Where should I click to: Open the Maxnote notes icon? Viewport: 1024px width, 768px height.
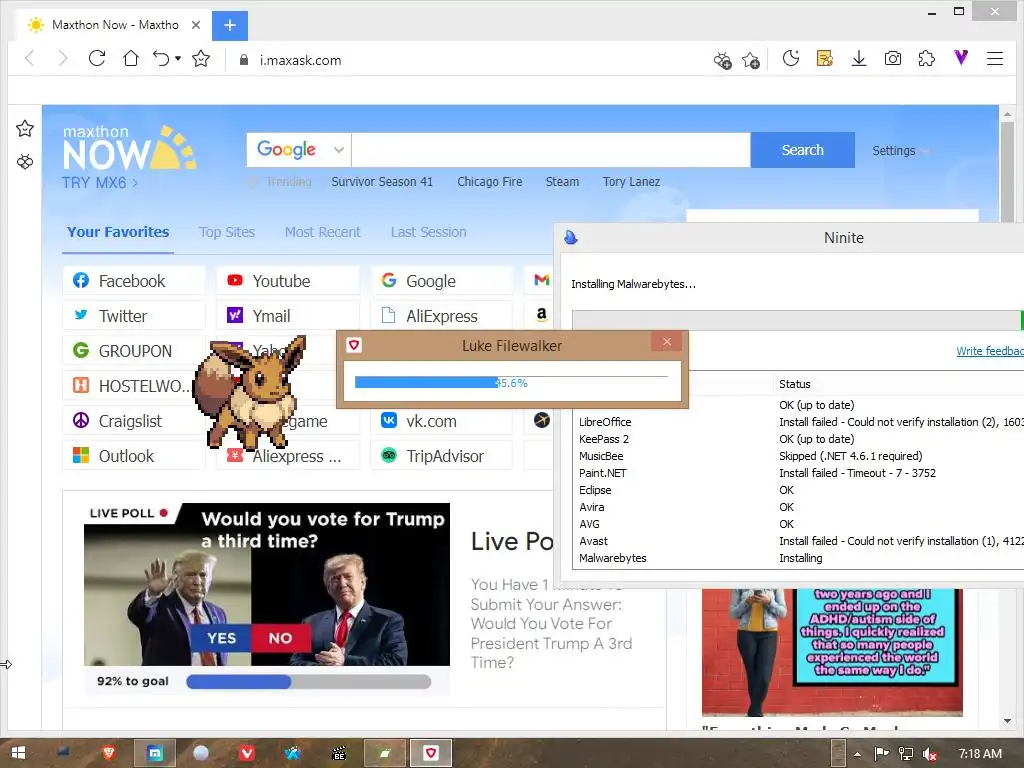825,59
